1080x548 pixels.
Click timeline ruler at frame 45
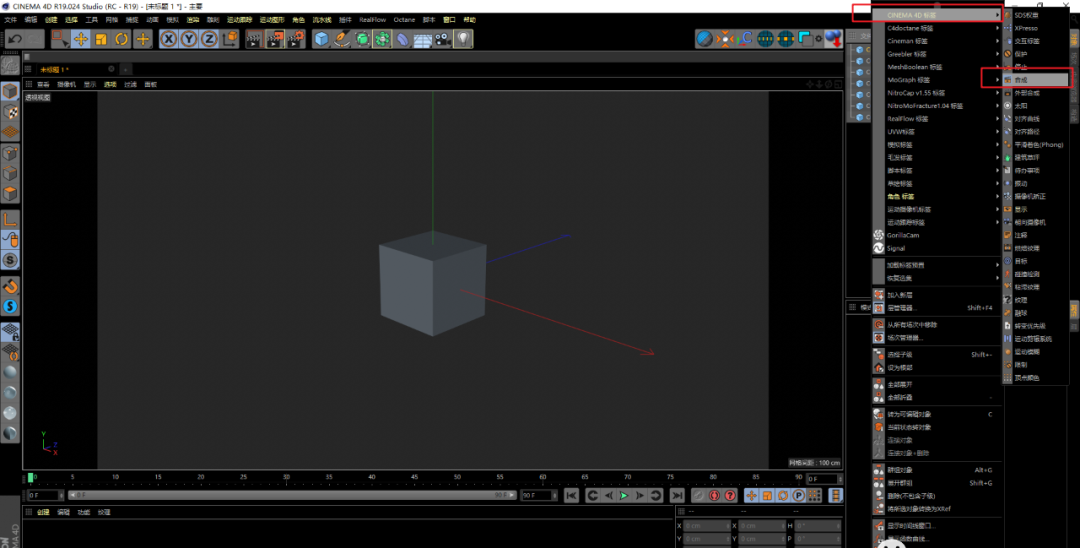tap(414, 477)
